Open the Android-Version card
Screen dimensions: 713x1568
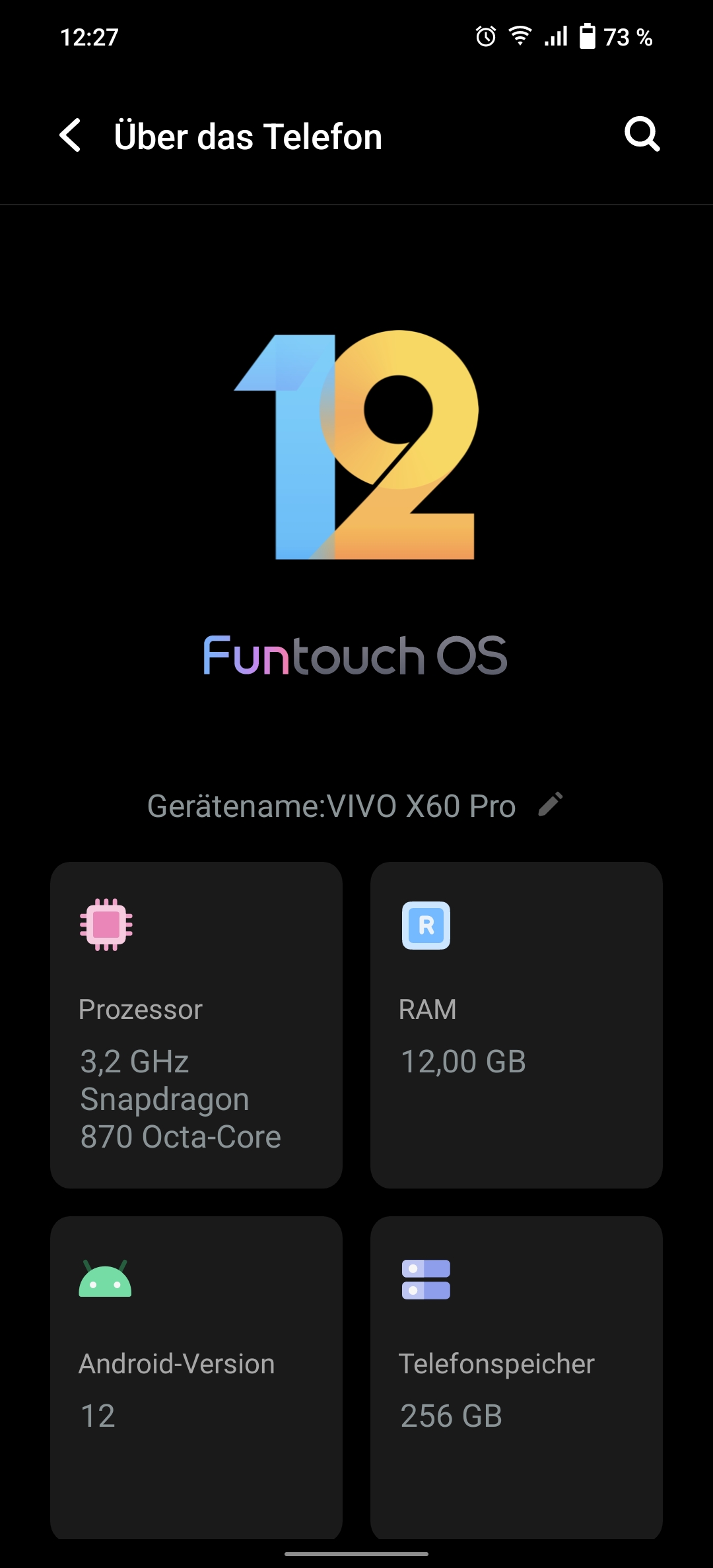(x=196, y=1378)
